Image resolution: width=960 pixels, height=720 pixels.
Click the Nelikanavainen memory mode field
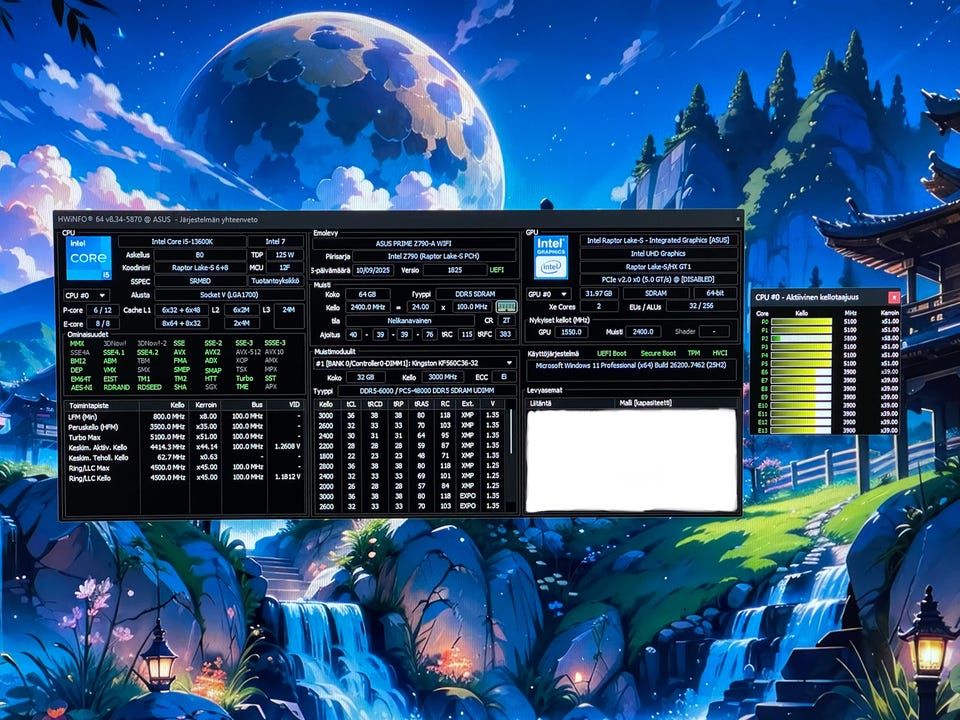[410, 320]
